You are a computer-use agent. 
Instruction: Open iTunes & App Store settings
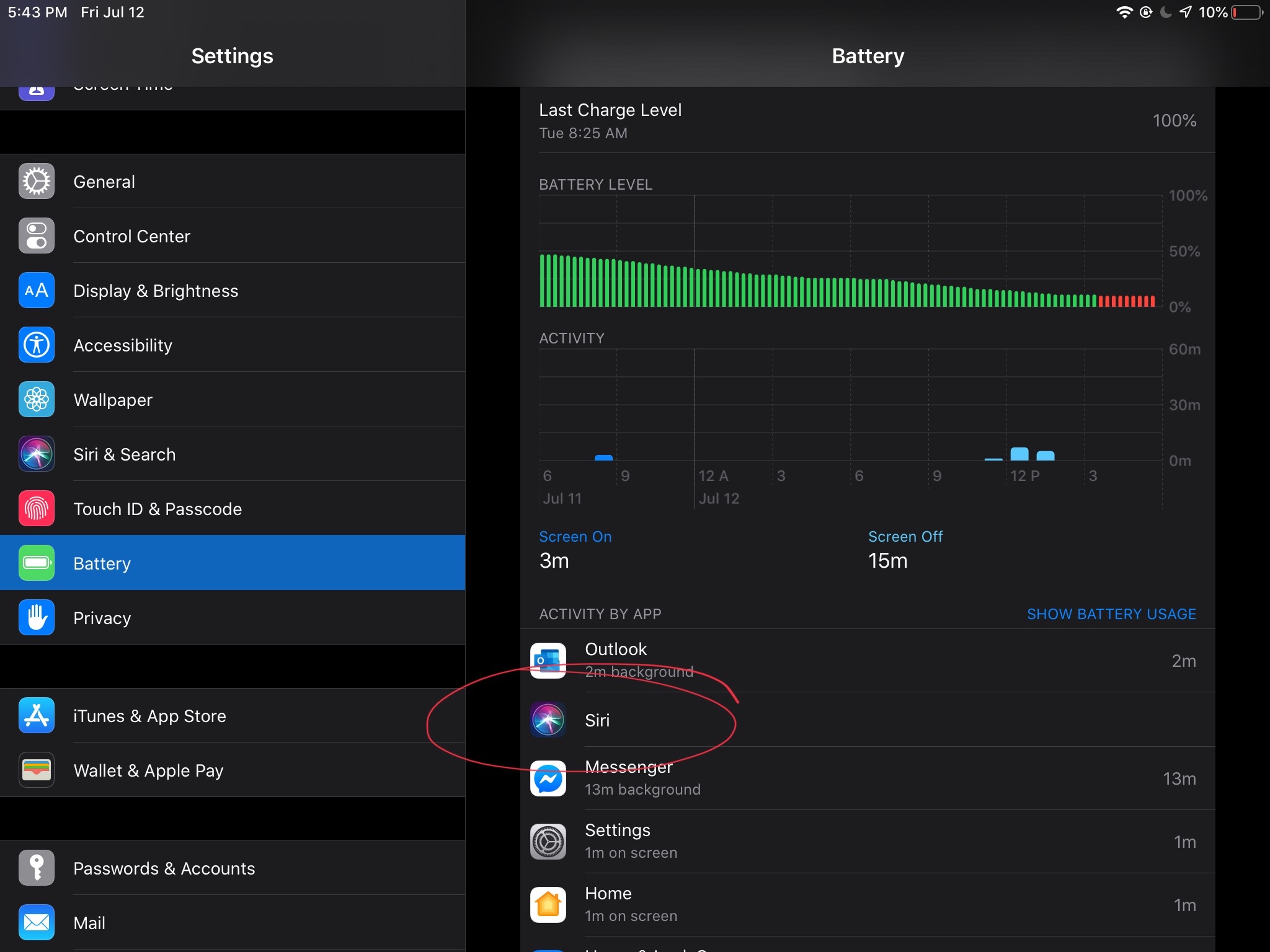click(x=149, y=716)
